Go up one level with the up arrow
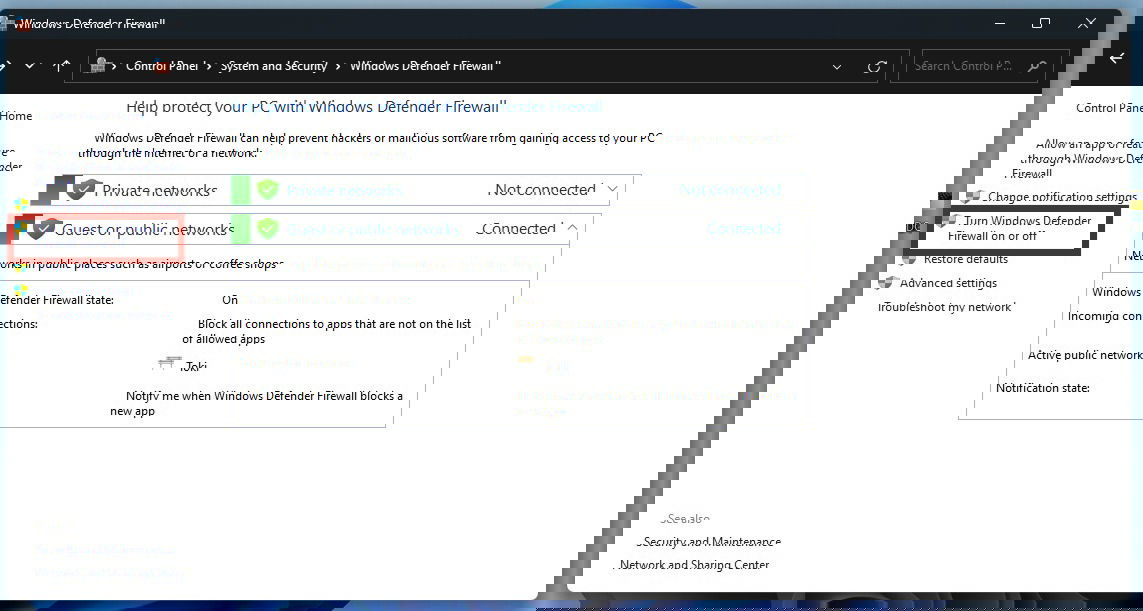 (x=62, y=66)
